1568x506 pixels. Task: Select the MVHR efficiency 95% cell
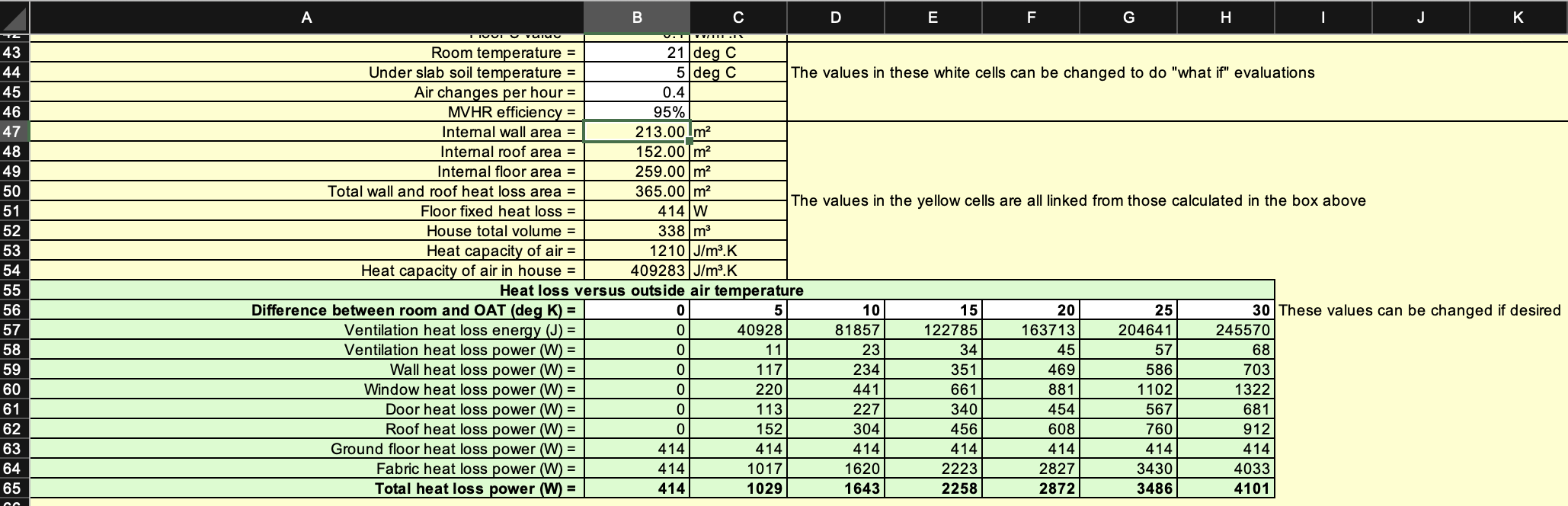(x=637, y=112)
